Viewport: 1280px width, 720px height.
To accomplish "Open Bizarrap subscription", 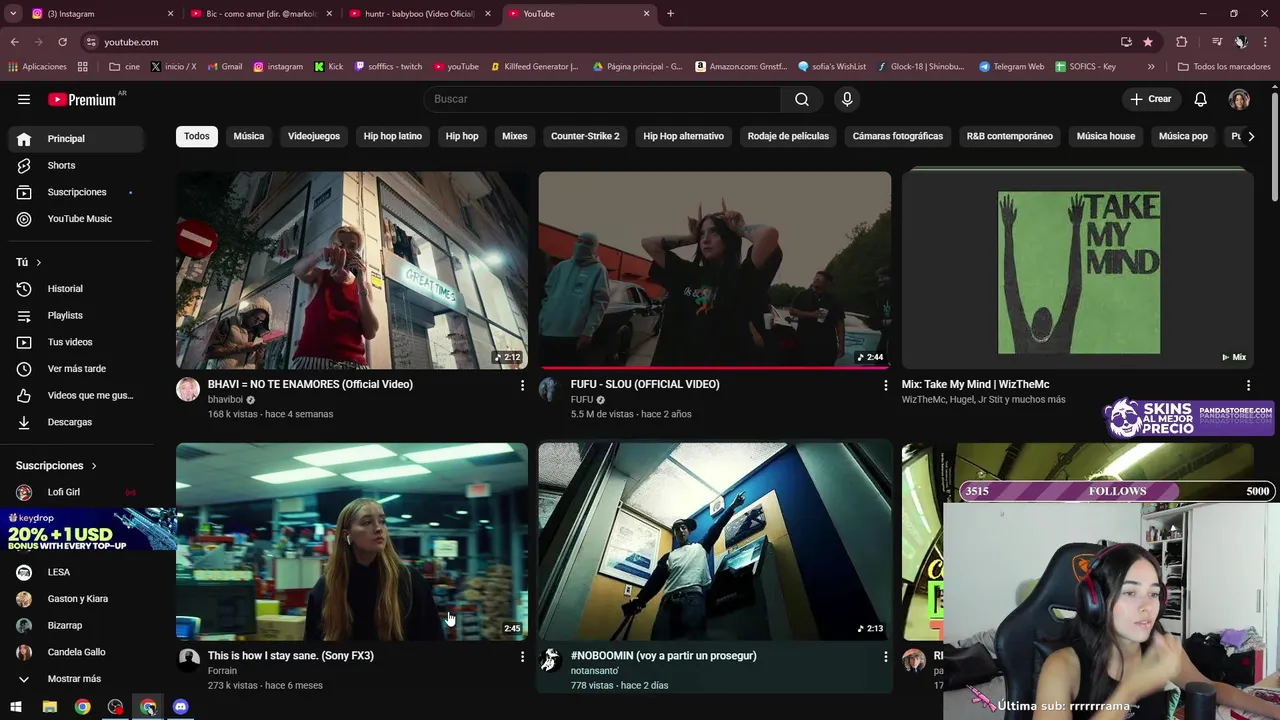I will click(x=76, y=626).
